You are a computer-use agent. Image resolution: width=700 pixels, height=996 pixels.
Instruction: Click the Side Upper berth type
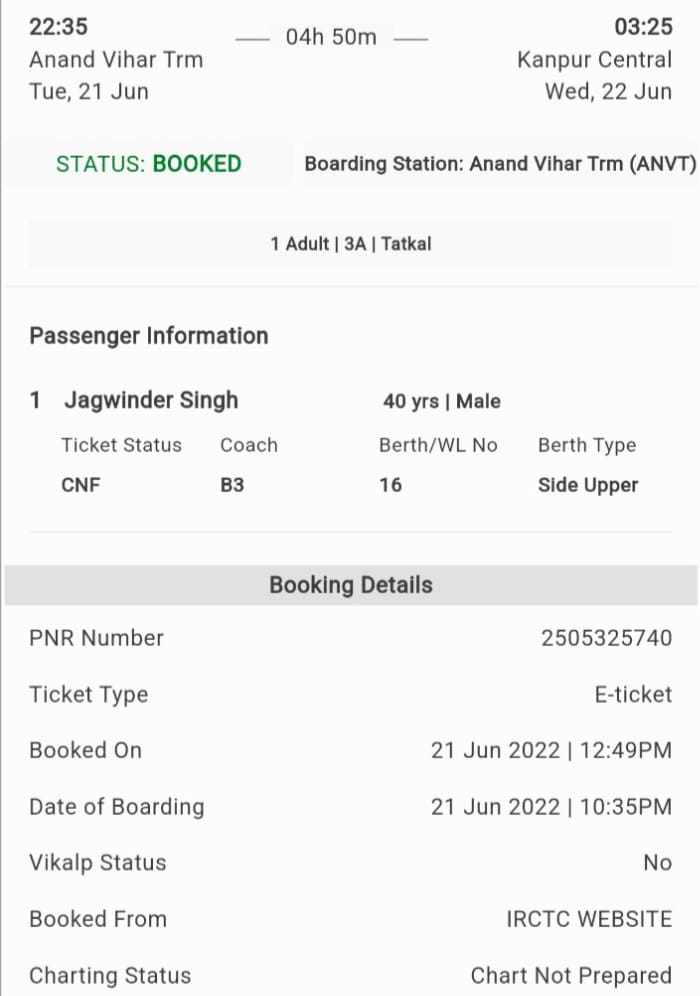point(588,485)
